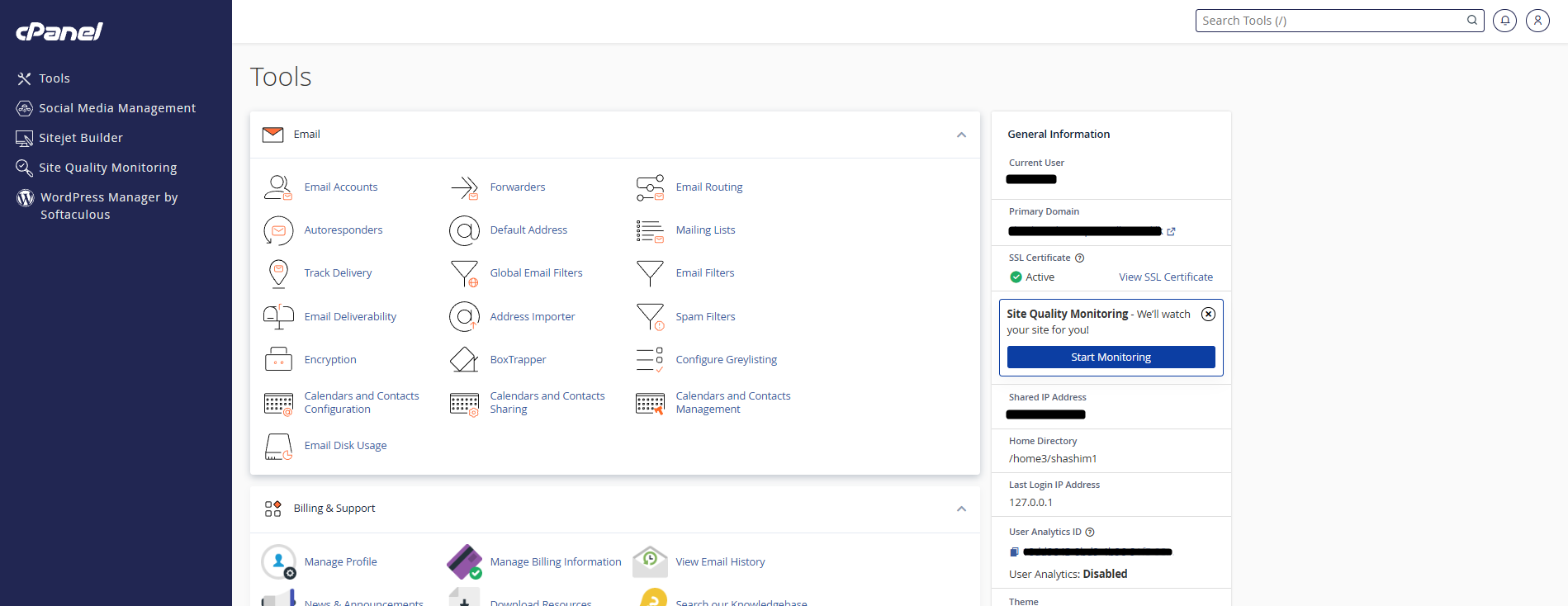Open the Email Deliverability mailbox icon
1568x606 pixels.
[278, 317]
